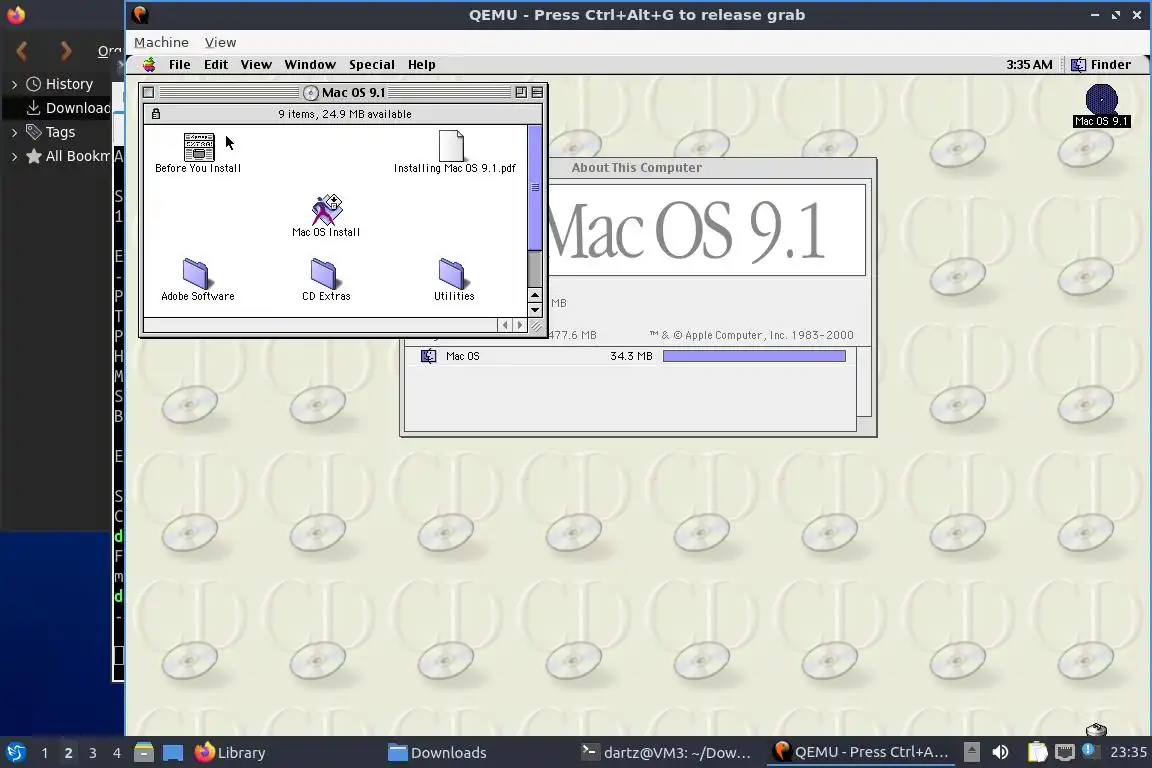Click the QEMU taskbar entry
Viewport: 1152px width, 768px height.
(861, 753)
